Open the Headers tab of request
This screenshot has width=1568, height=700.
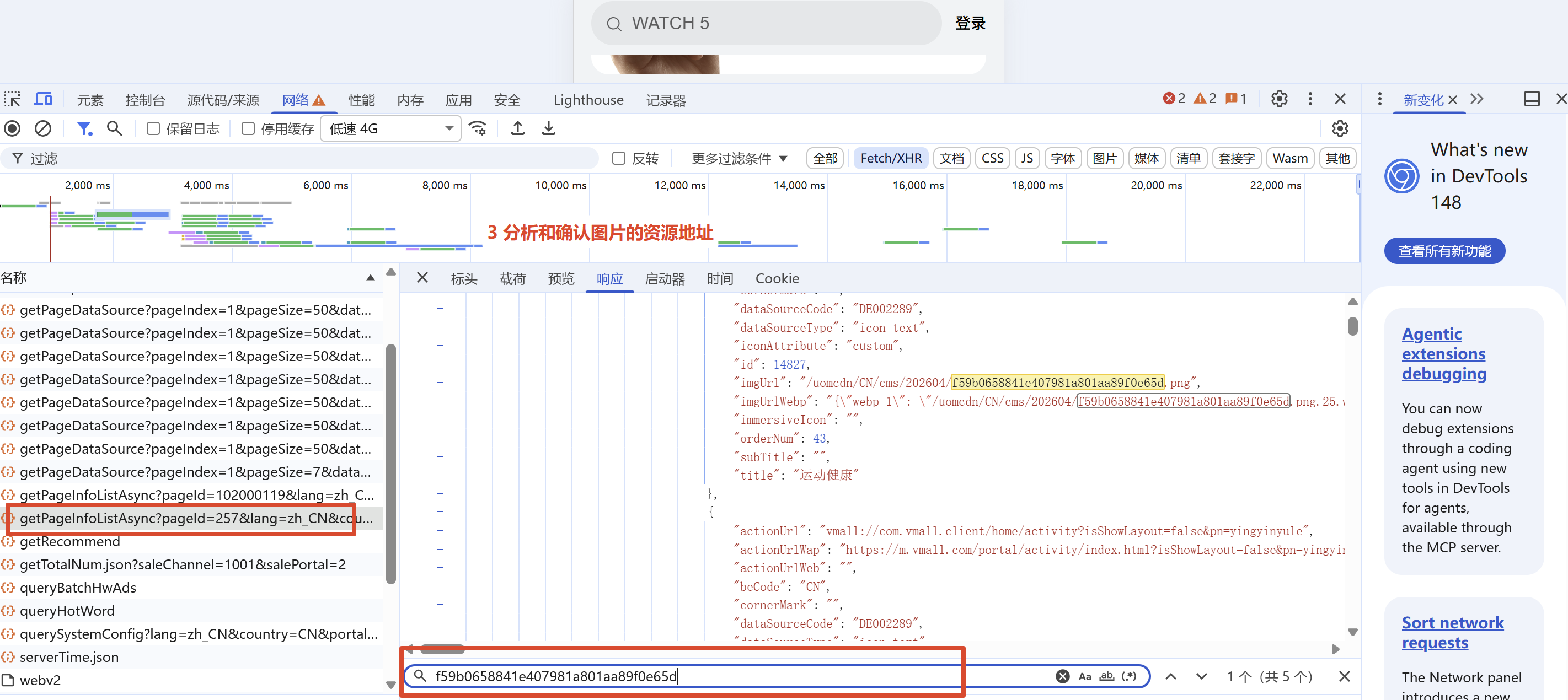click(x=464, y=278)
